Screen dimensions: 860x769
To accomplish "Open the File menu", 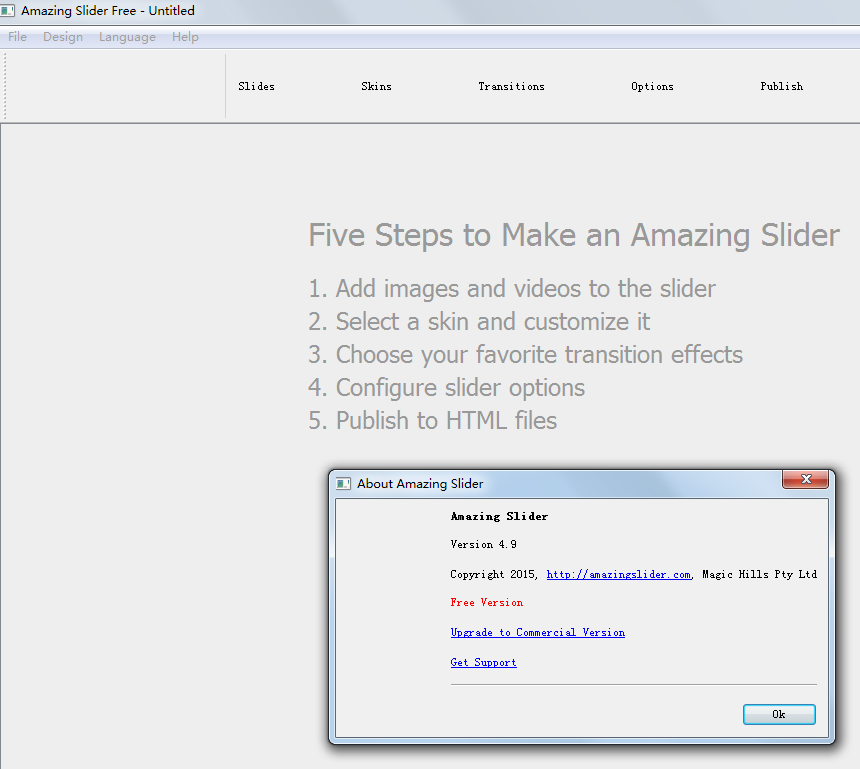I will (x=17, y=37).
